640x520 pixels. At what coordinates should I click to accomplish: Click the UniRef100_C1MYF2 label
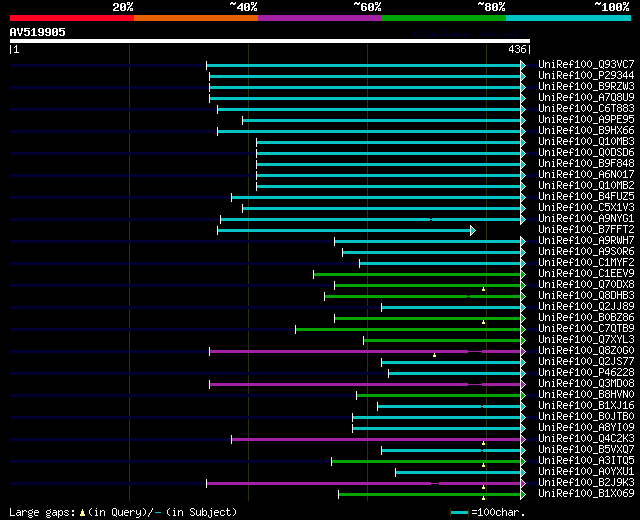coord(586,262)
